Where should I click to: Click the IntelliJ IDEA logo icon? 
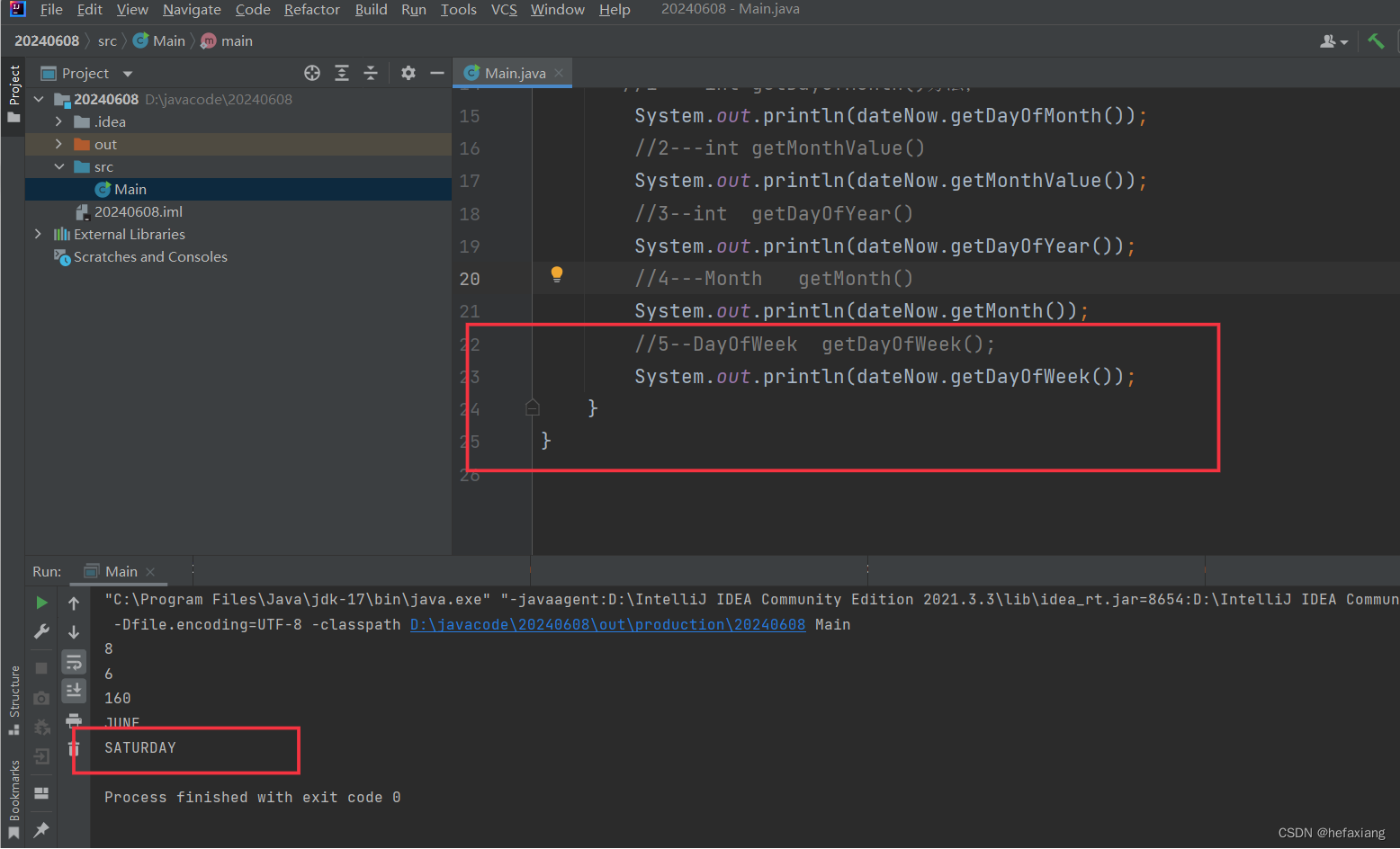pos(17,9)
